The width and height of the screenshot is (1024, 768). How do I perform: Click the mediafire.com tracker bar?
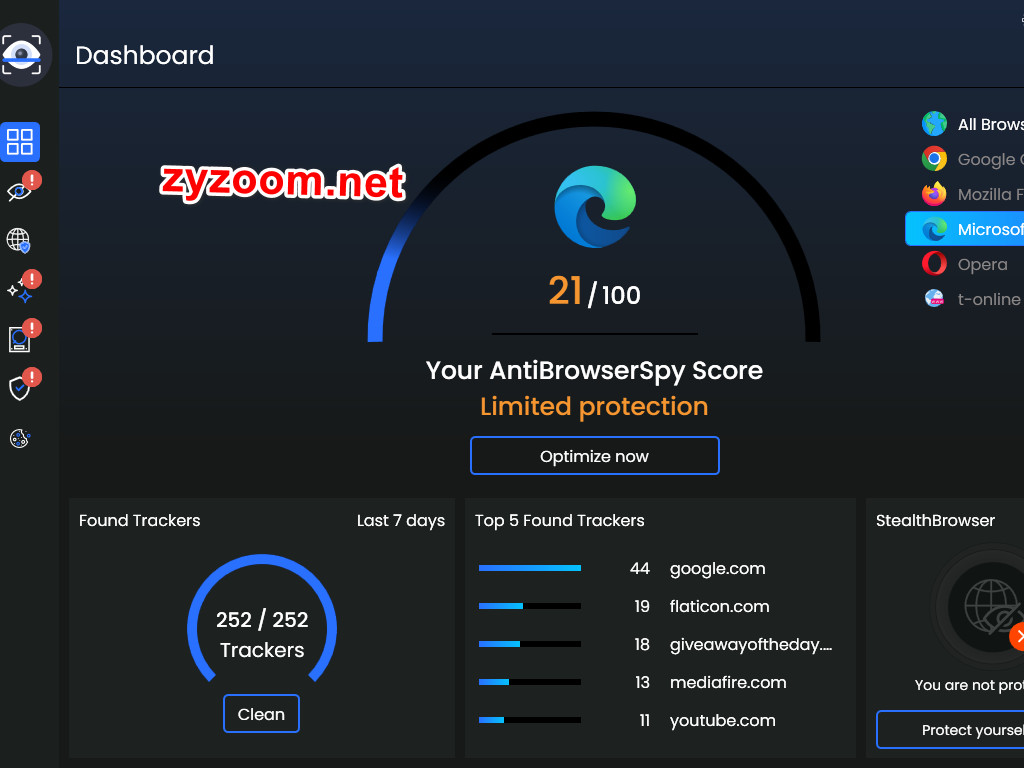pyautogui.click(x=530, y=682)
